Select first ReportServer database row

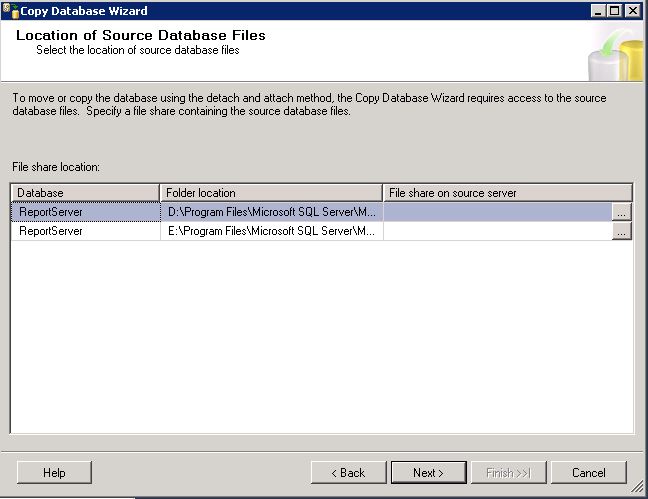(86, 212)
